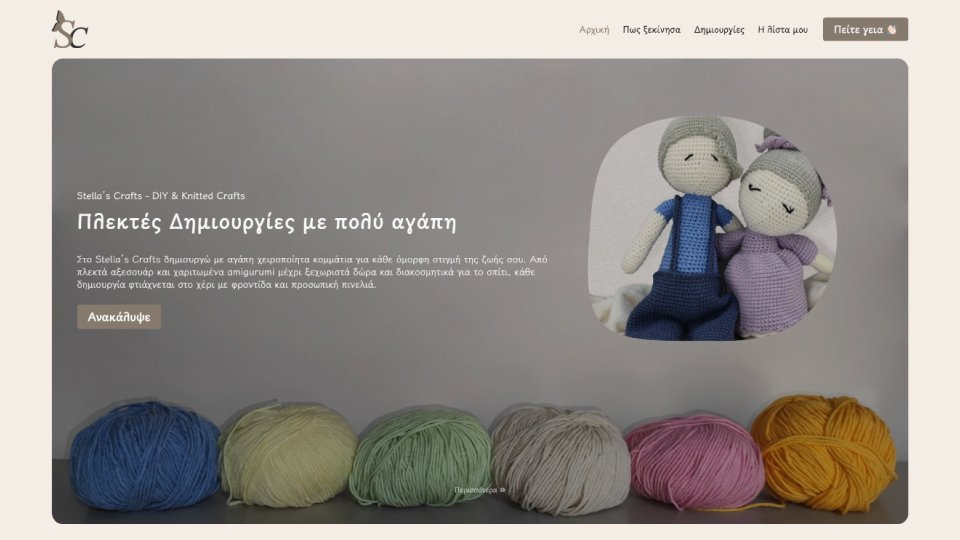Click the waving hand emoji icon

pos(892,29)
